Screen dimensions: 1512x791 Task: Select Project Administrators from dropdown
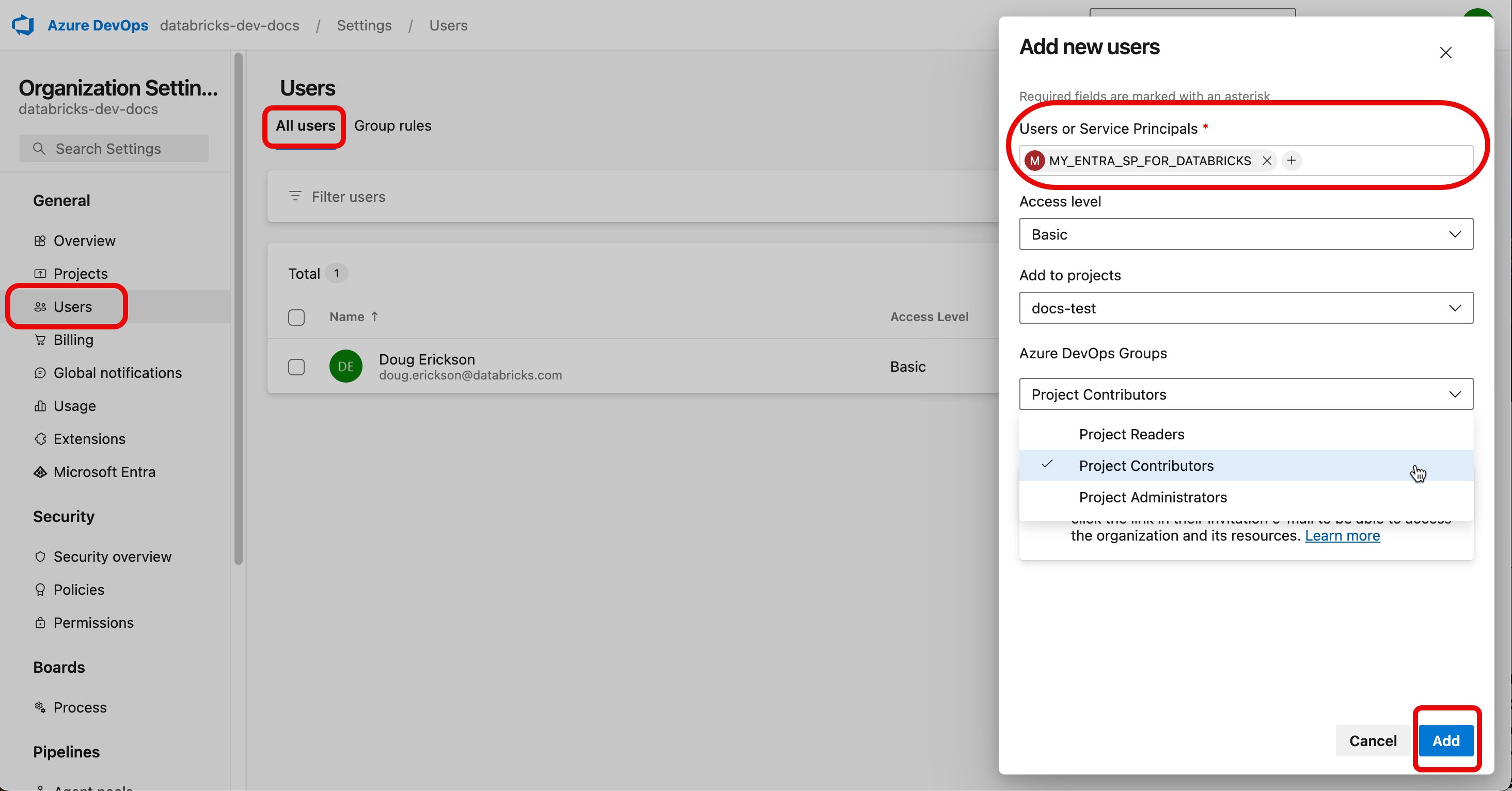click(1153, 497)
